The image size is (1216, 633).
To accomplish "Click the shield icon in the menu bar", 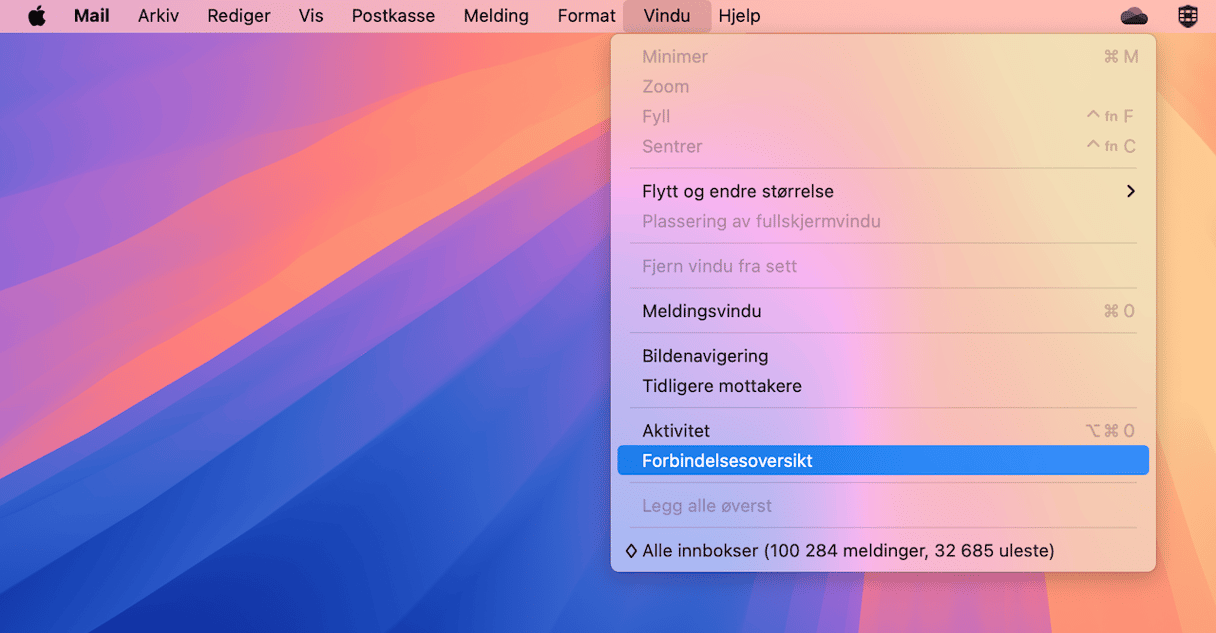I will pyautogui.click(x=1188, y=16).
